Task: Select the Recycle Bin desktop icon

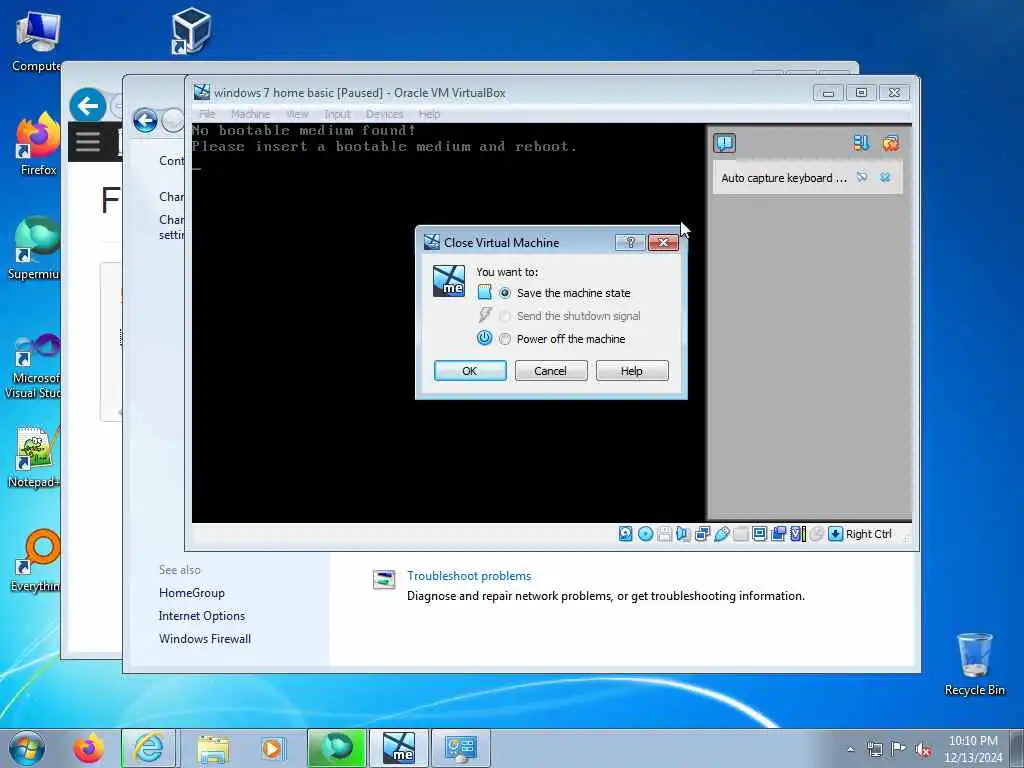Action: 974,664
